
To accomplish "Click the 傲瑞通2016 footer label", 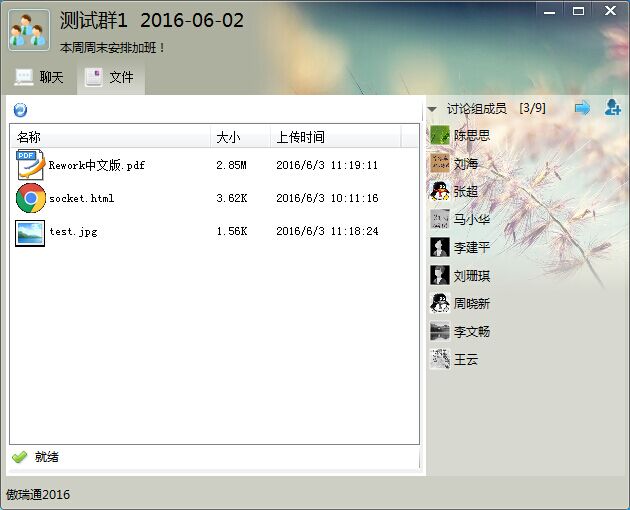I will (38, 495).
